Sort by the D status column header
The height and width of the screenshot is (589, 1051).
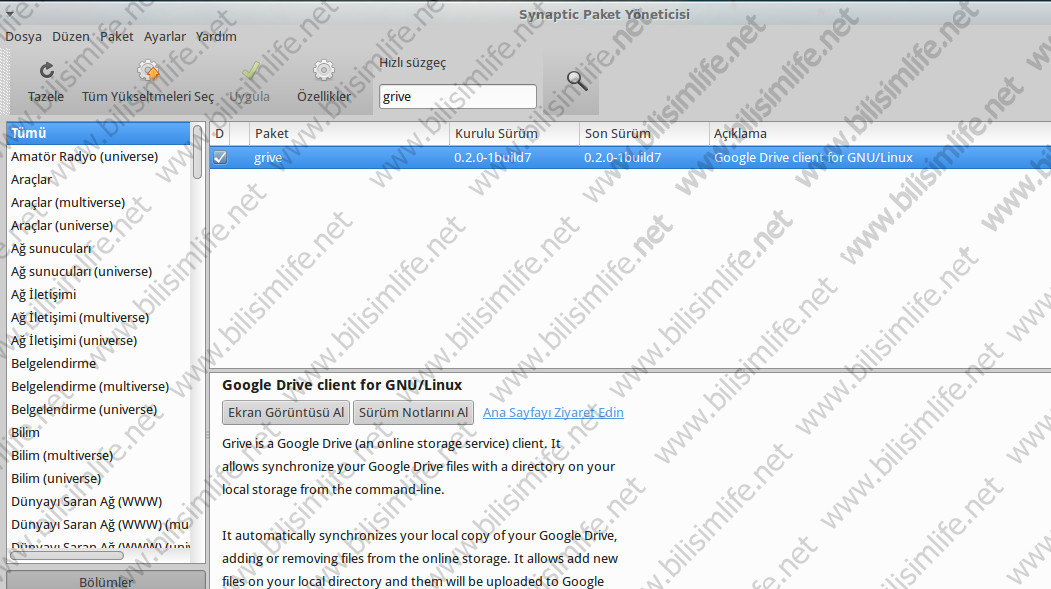(x=220, y=133)
